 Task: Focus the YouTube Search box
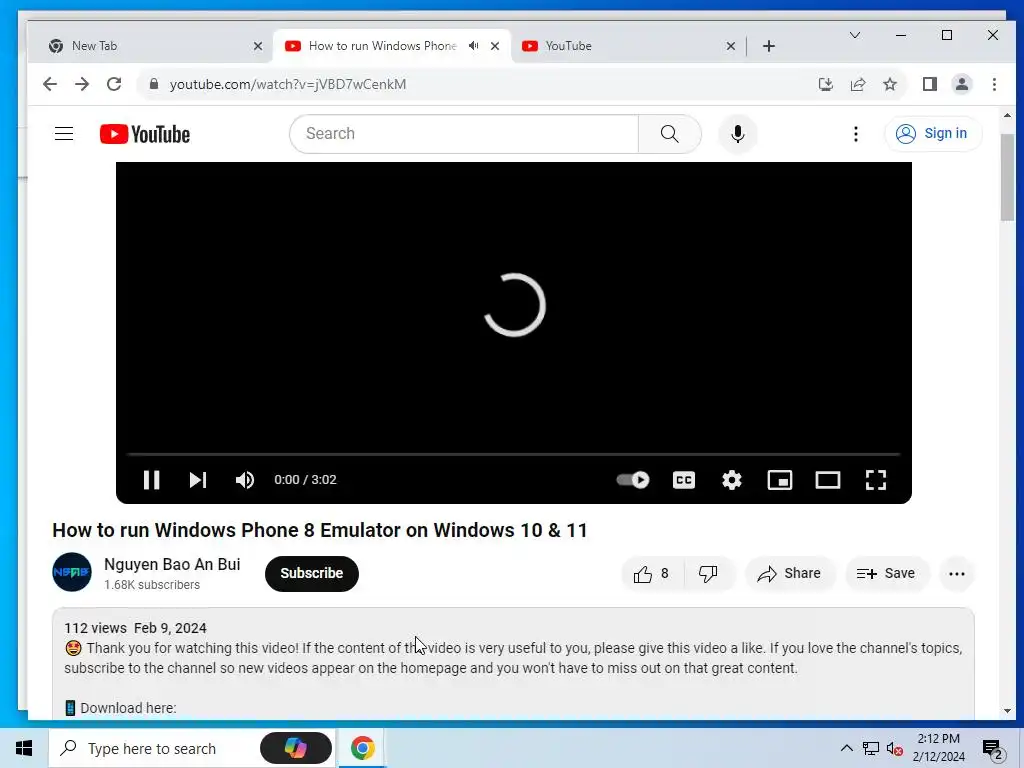pos(464,134)
